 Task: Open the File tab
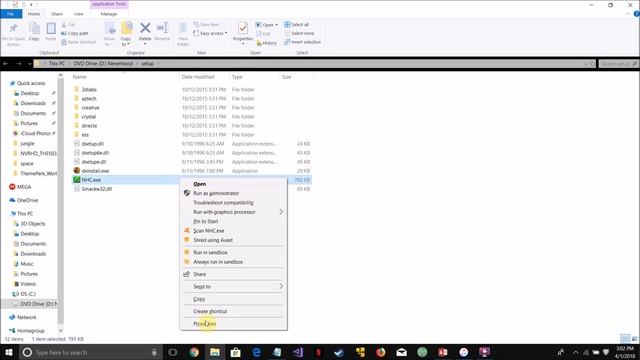coord(11,14)
